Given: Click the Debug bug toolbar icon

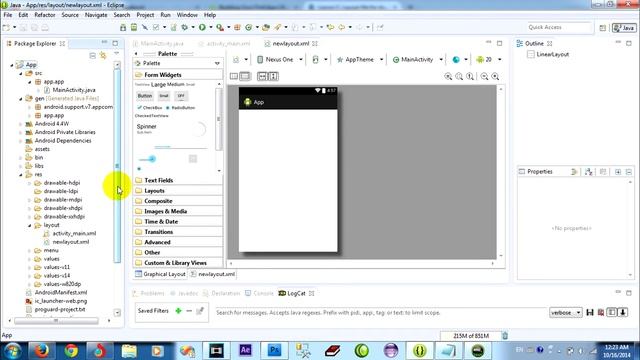Looking at the screenshot, I should (184, 27).
